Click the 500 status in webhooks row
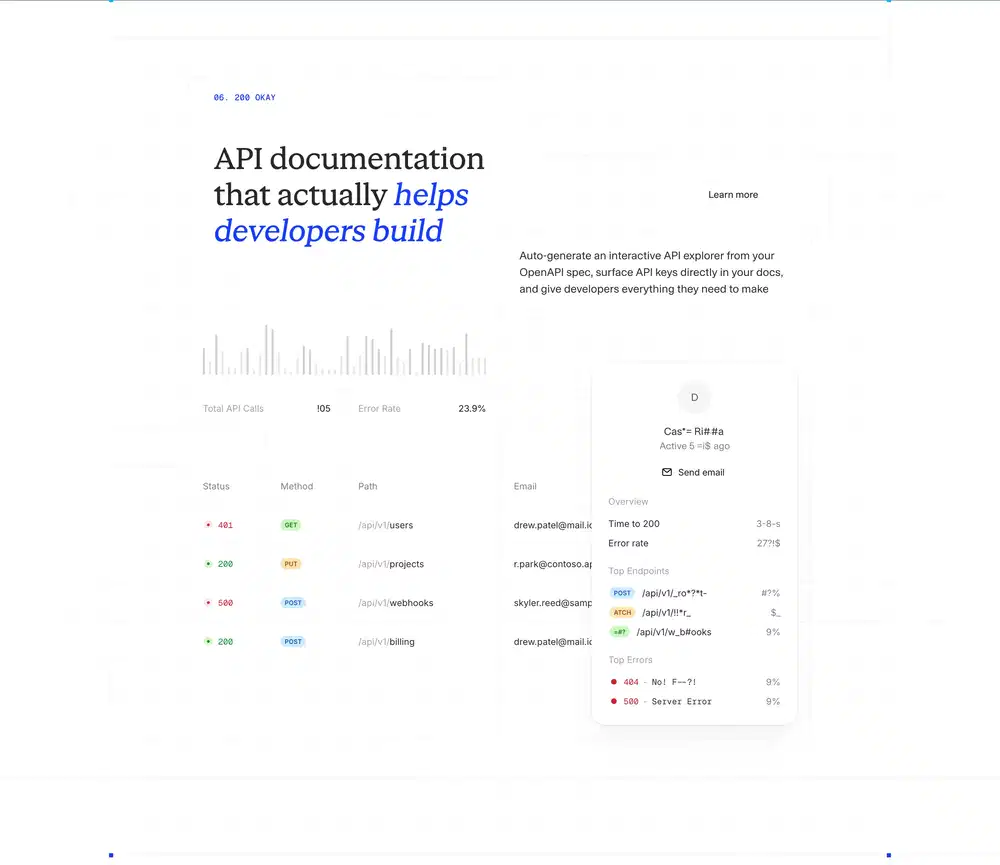This screenshot has height=865, width=1000. point(225,603)
